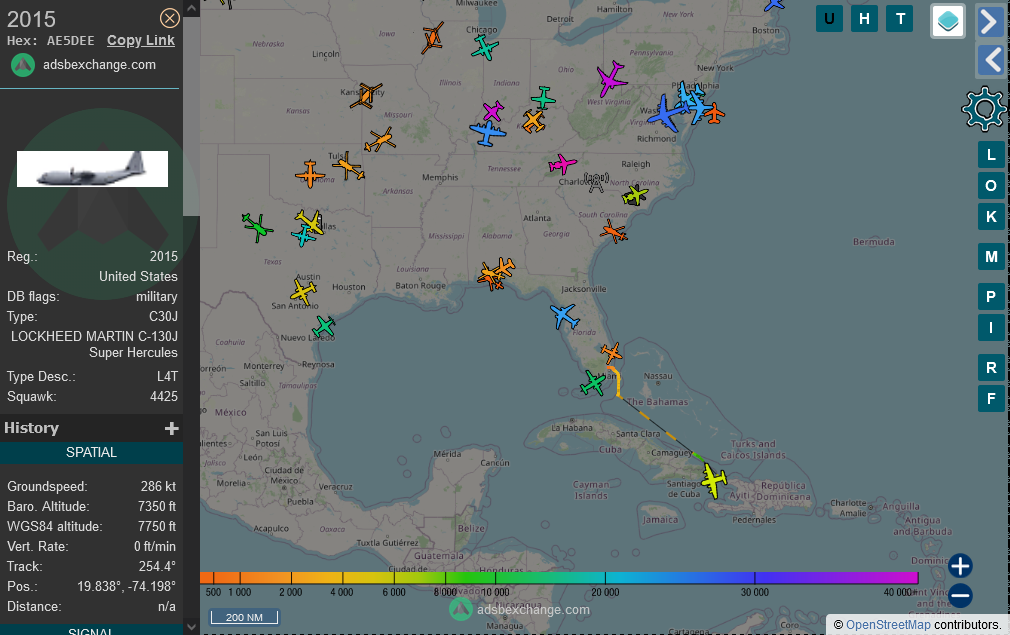
Task: Select the green aircraft in west Texas
Action: (257, 227)
